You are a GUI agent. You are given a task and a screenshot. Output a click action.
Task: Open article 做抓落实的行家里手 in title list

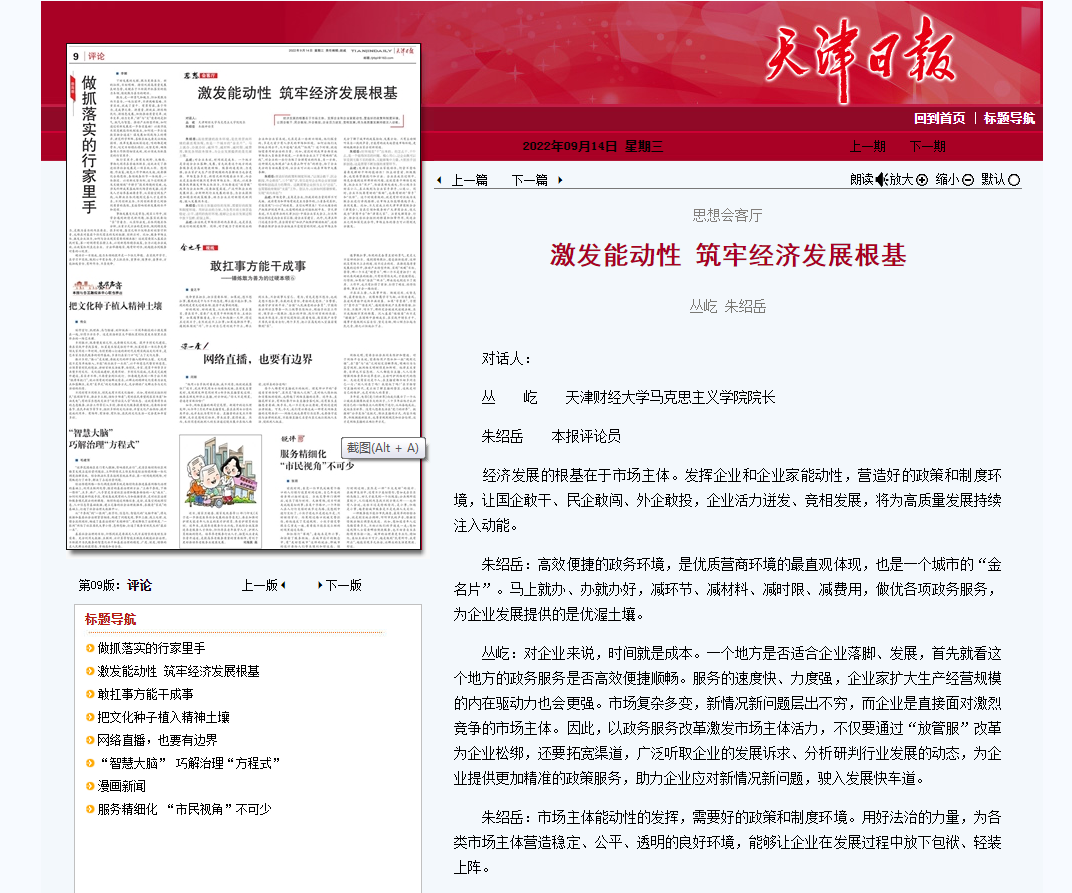(x=151, y=648)
